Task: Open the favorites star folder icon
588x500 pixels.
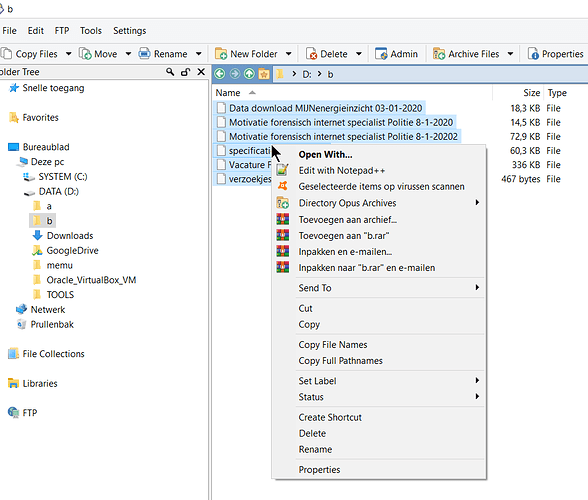Action: coord(264,74)
